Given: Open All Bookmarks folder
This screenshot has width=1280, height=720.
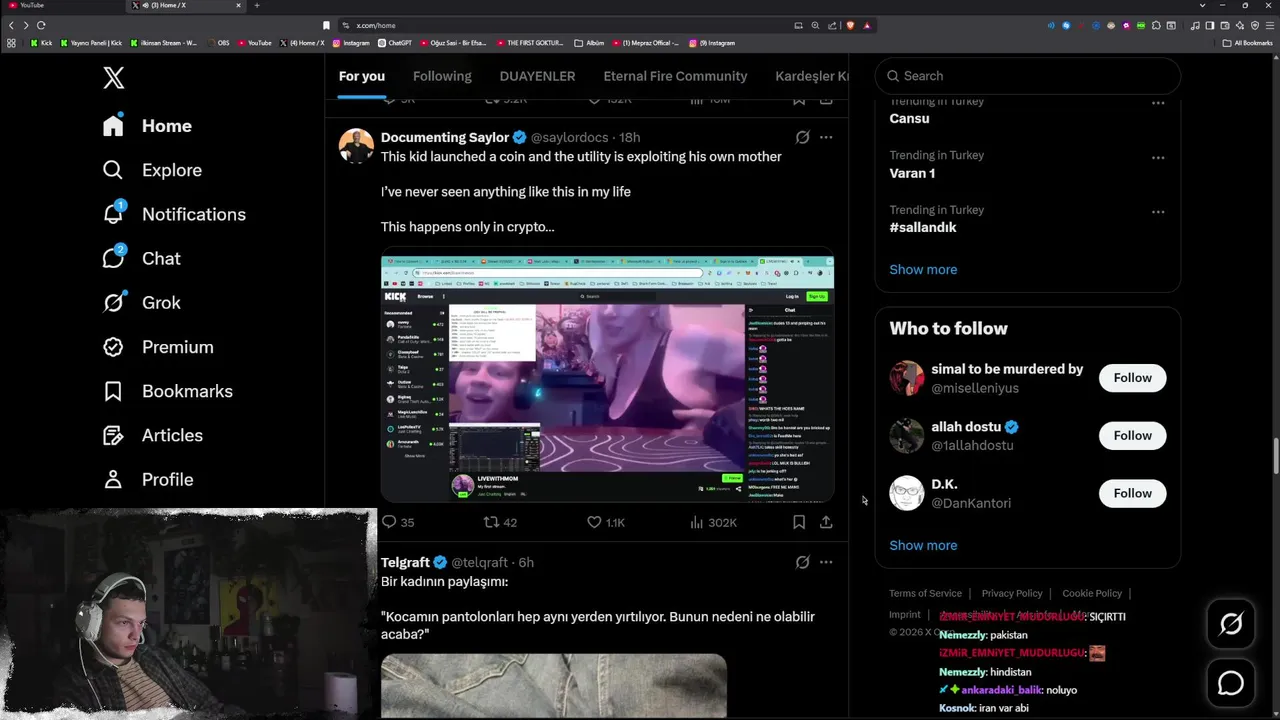Looking at the screenshot, I should [x=1247, y=43].
